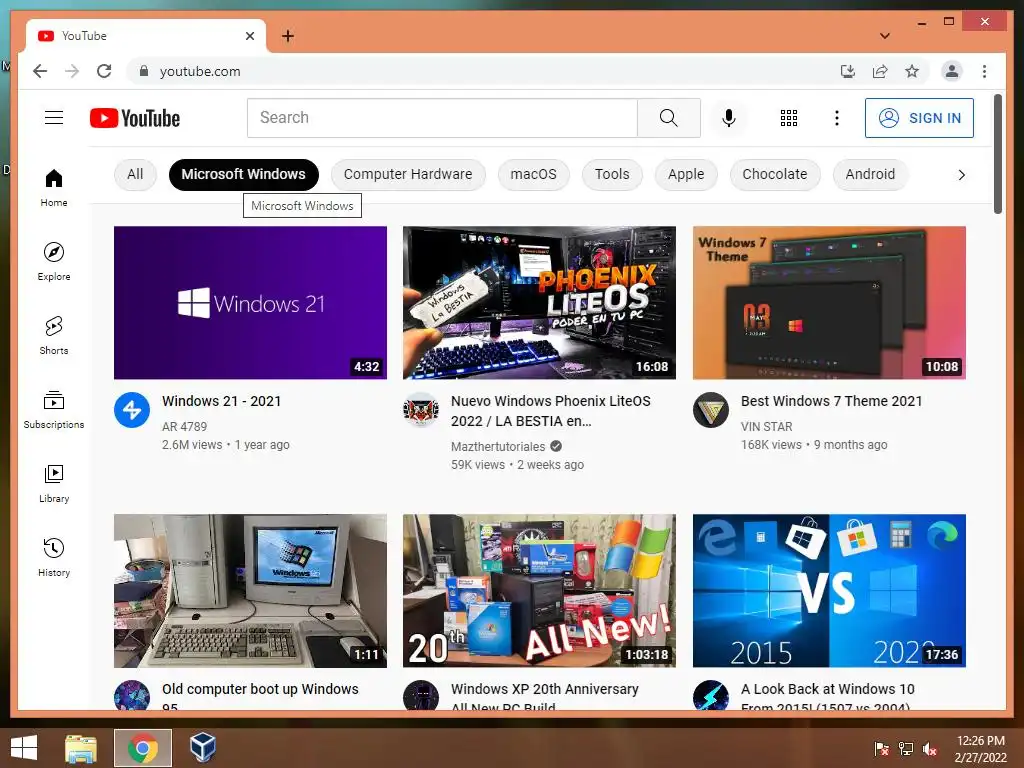
Task: Select the Android chip
Action: 870,174
